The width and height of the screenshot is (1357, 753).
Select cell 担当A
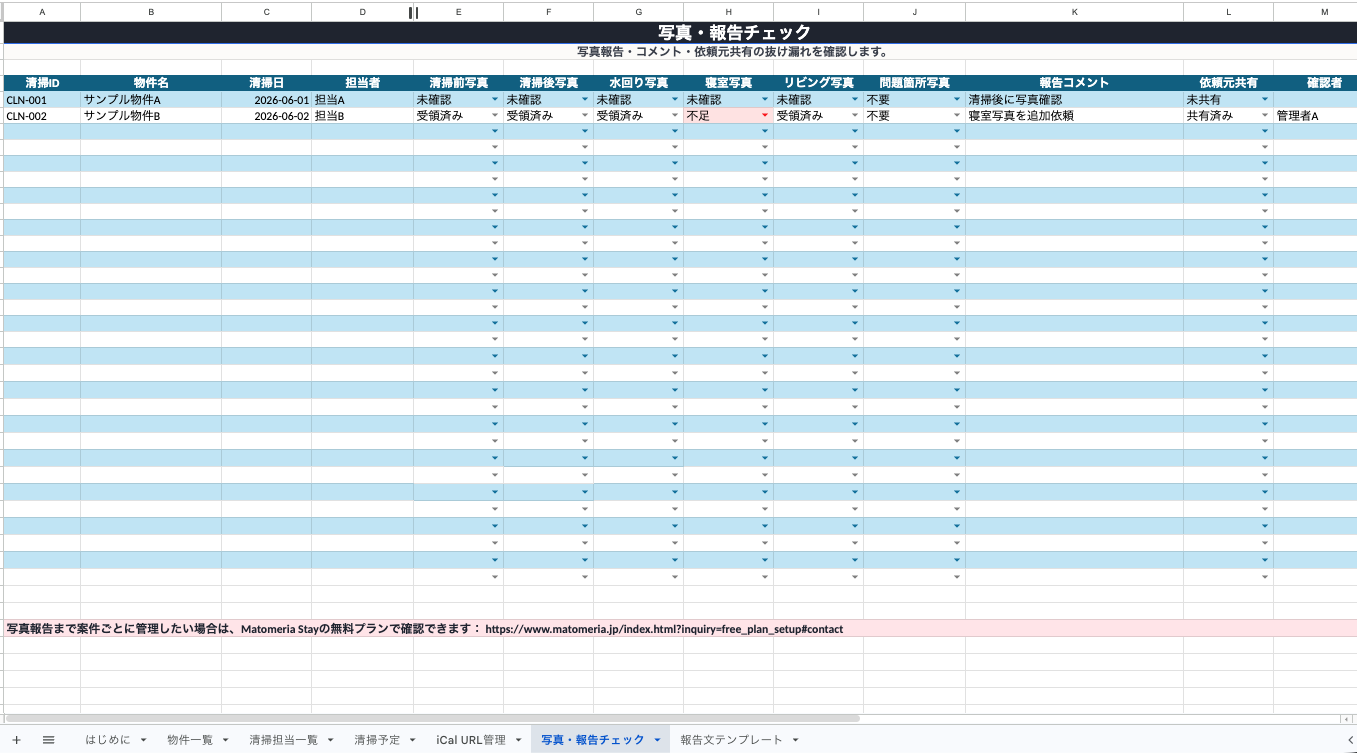(362, 100)
